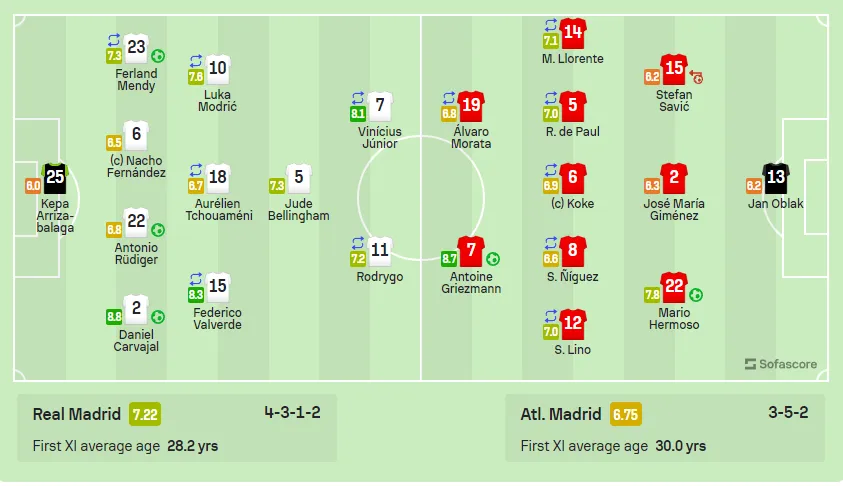Click José María Giménez's number 2 jersey
This screenshot has width=843, height=486.
coord(674,178)
